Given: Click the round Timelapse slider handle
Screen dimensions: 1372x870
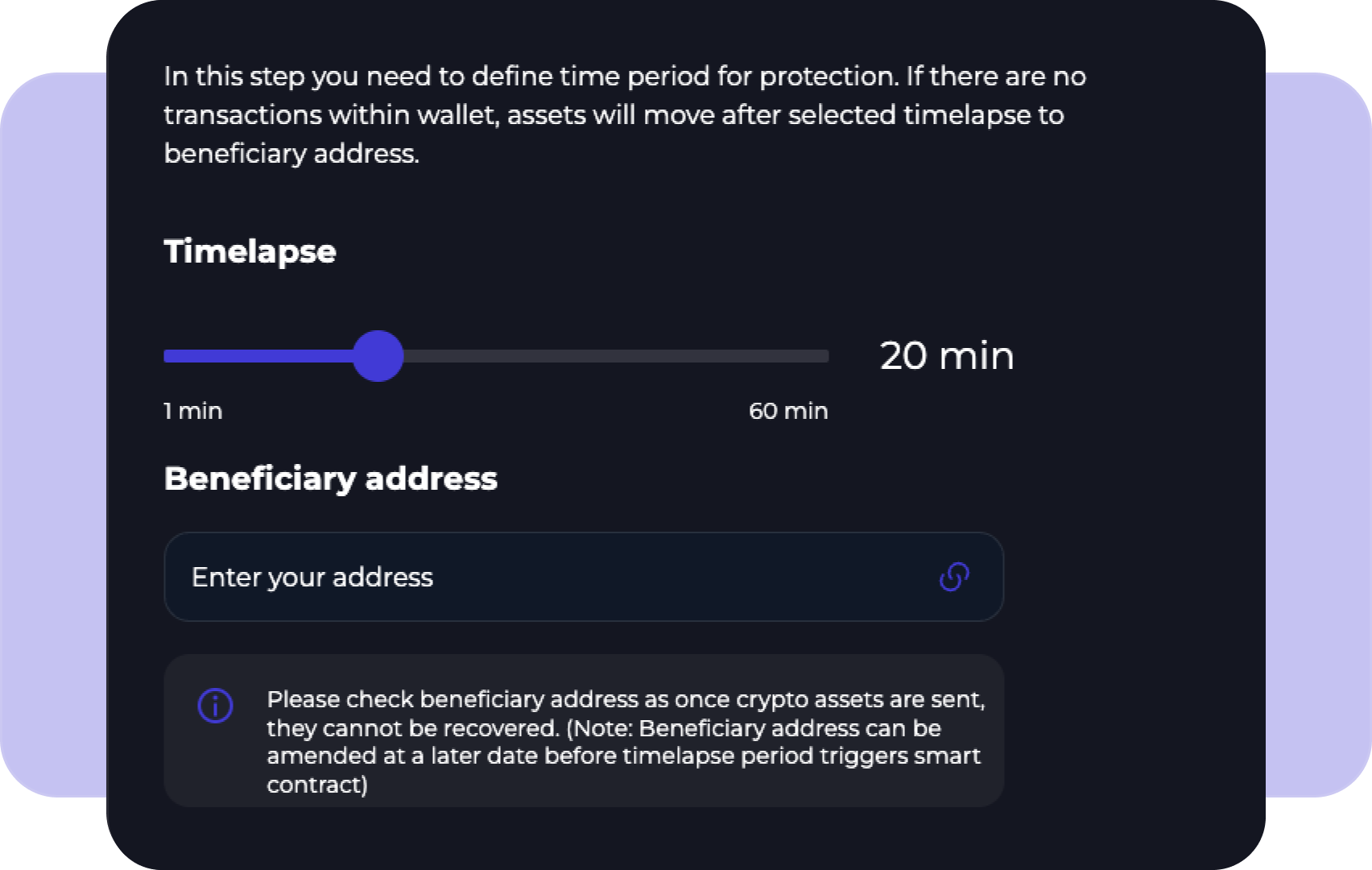Looking at the screenshot, I should (x=378, y=356).
